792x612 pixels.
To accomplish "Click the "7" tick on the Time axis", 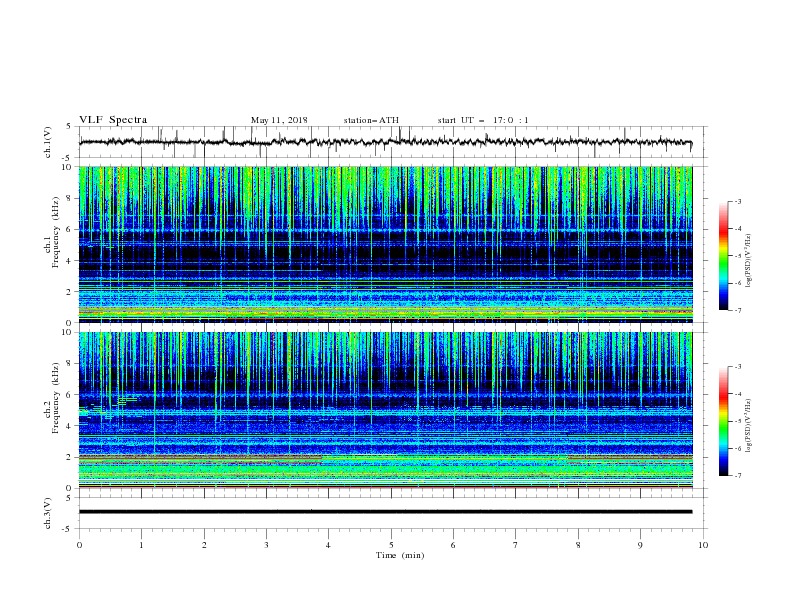I will point(516,545).
